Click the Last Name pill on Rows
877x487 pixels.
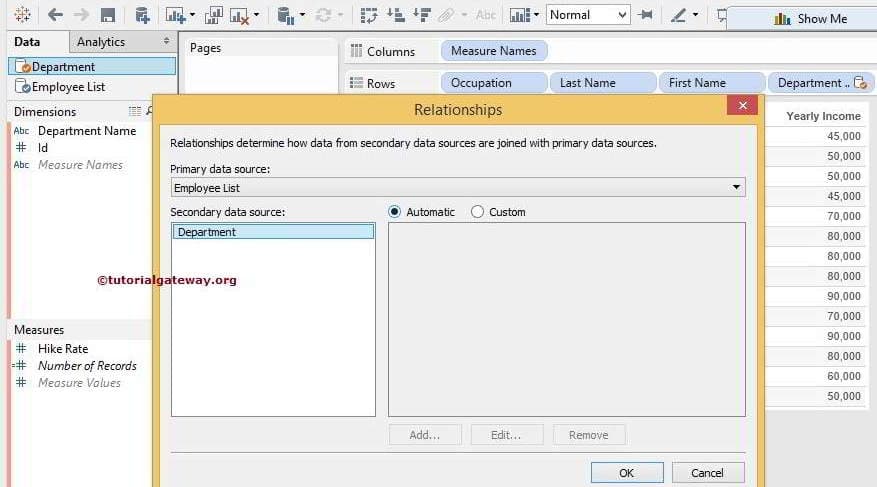pyautogui.click(x=602, y=83)
